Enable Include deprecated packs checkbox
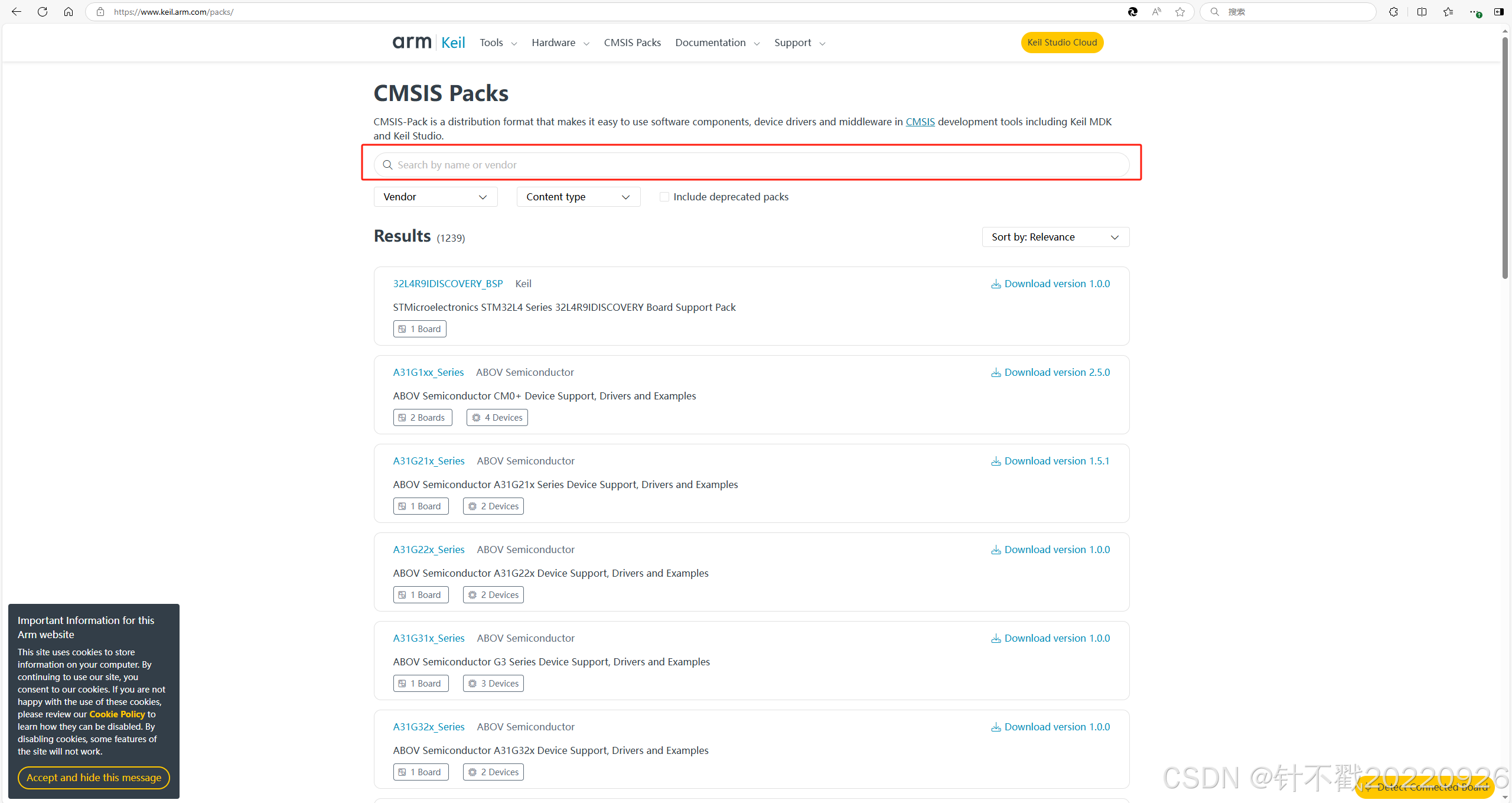Screen dimensions: 1512x803 pyautogui.click(x=664, y=197)
